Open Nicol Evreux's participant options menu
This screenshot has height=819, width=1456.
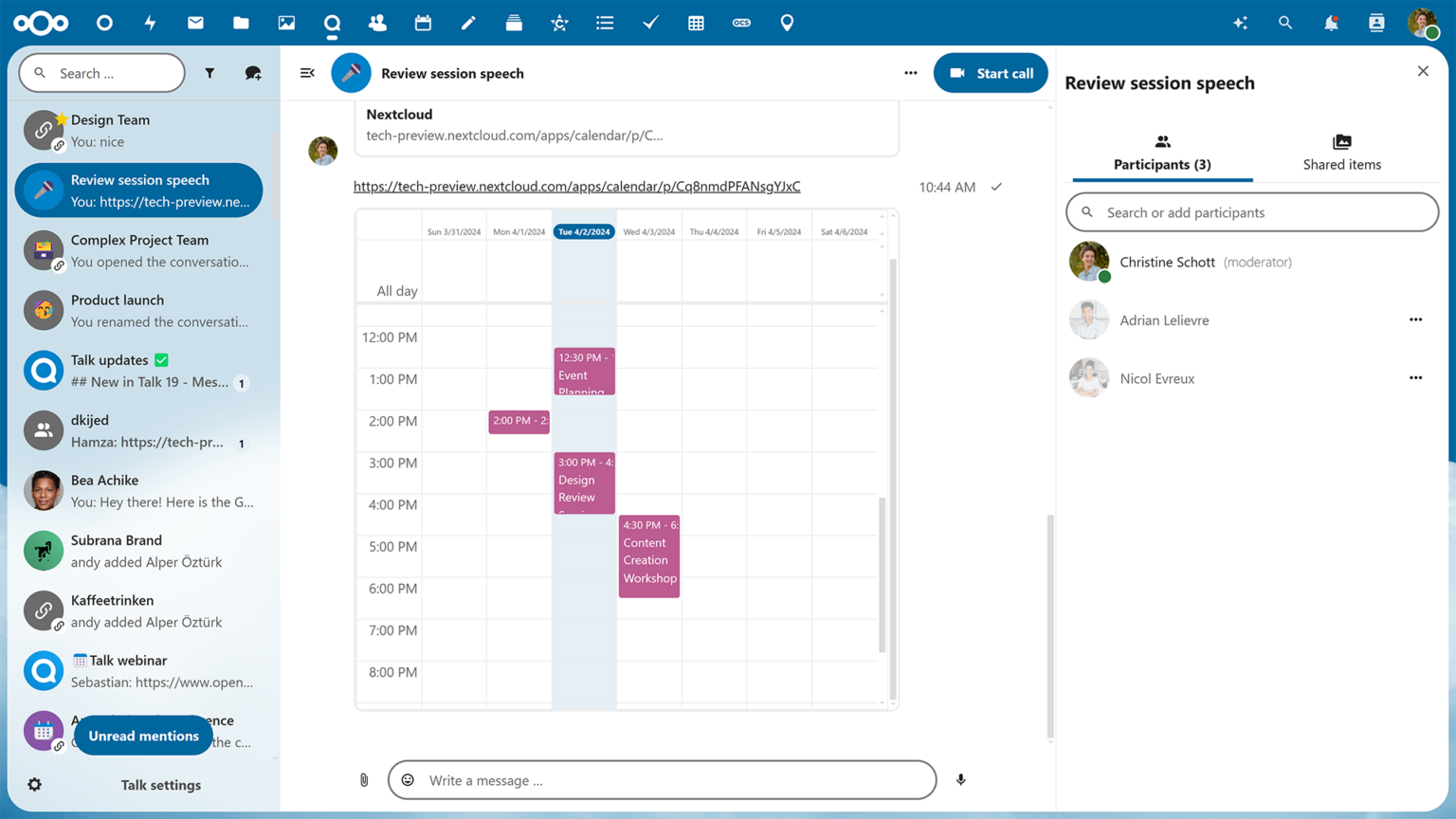(x=1415, y=377)
